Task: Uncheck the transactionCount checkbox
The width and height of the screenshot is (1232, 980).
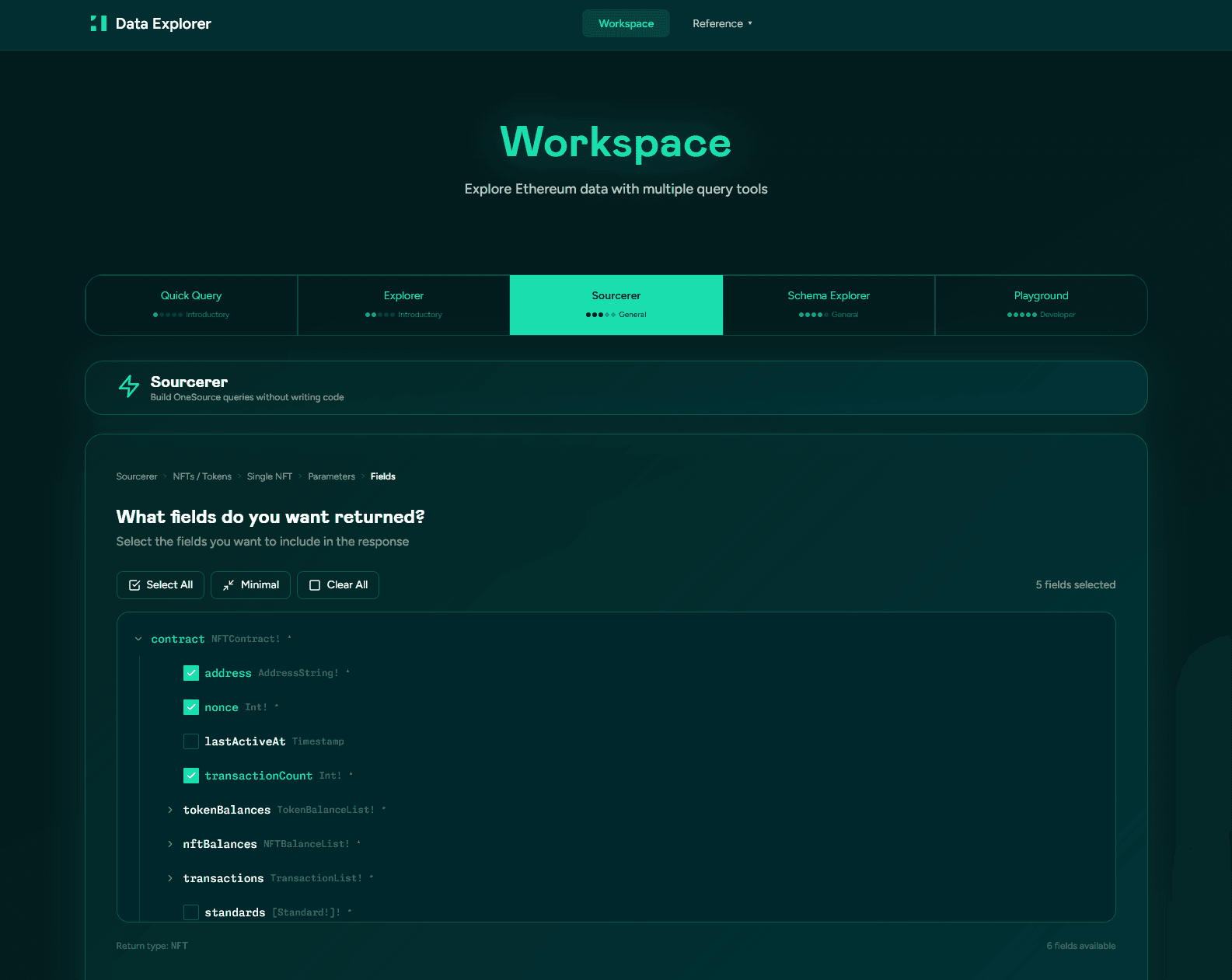Action: (x=191, y=776)
